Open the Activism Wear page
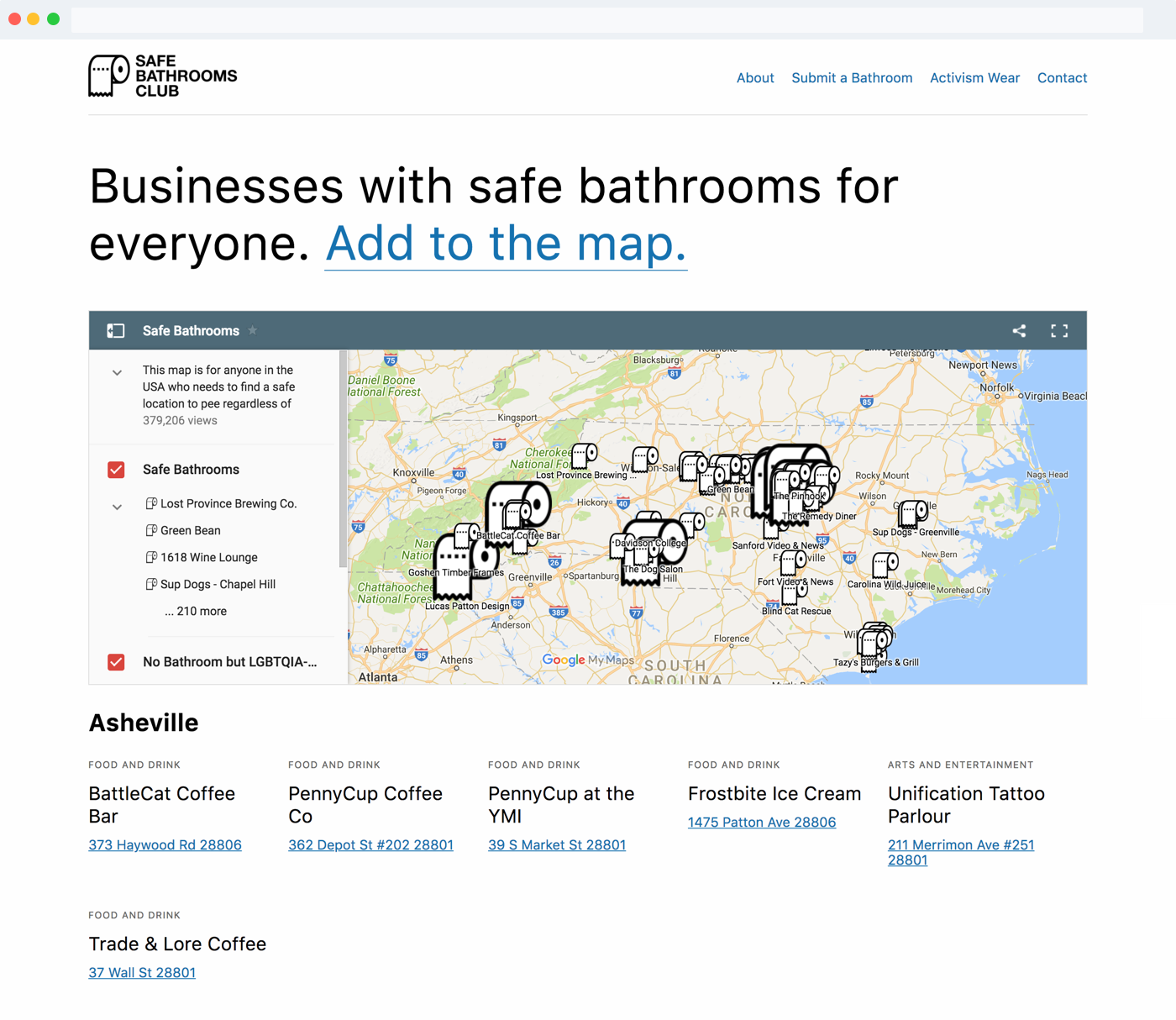This screenshot has width=1176, height=1020. (974, 78)
